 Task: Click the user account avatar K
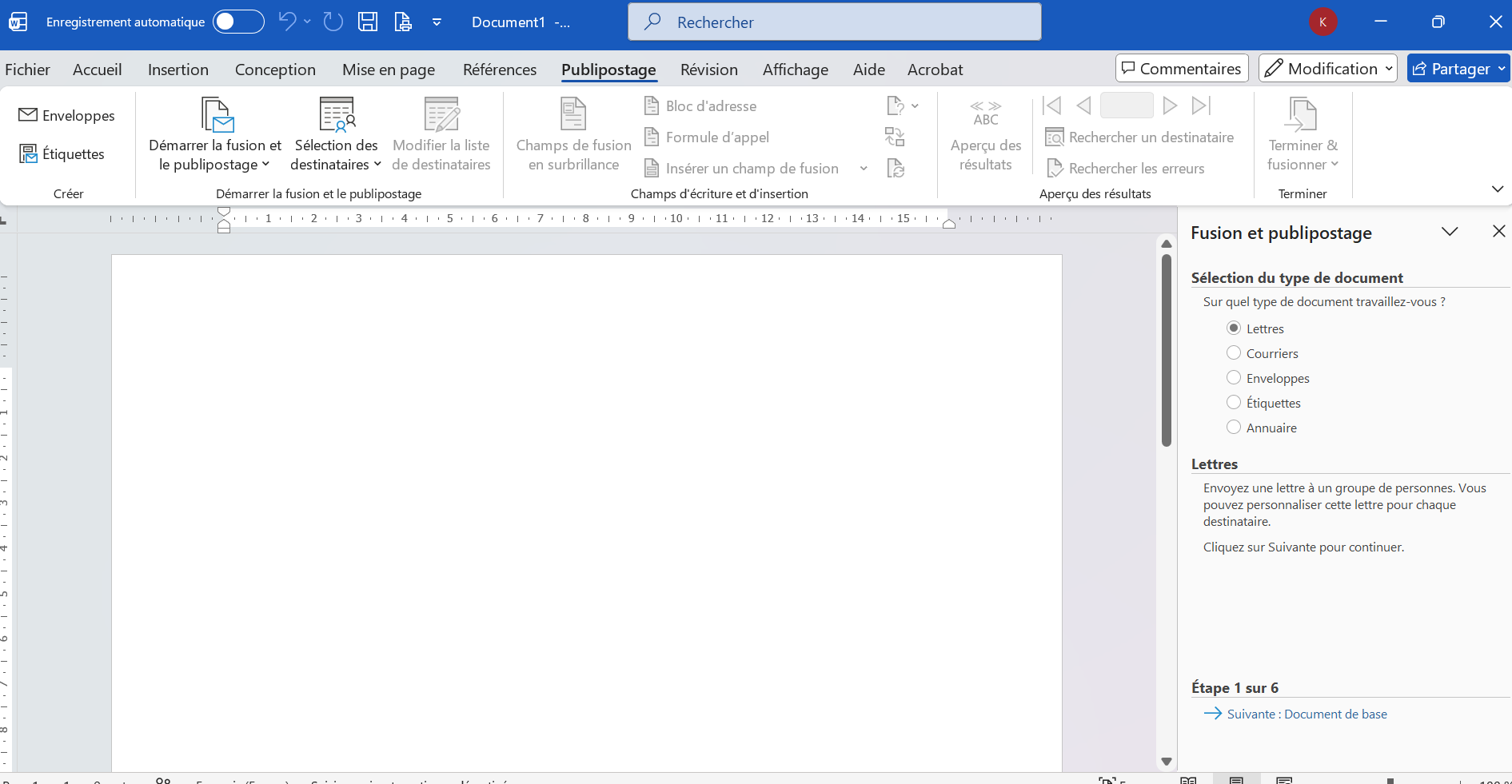click(1323, 22)
